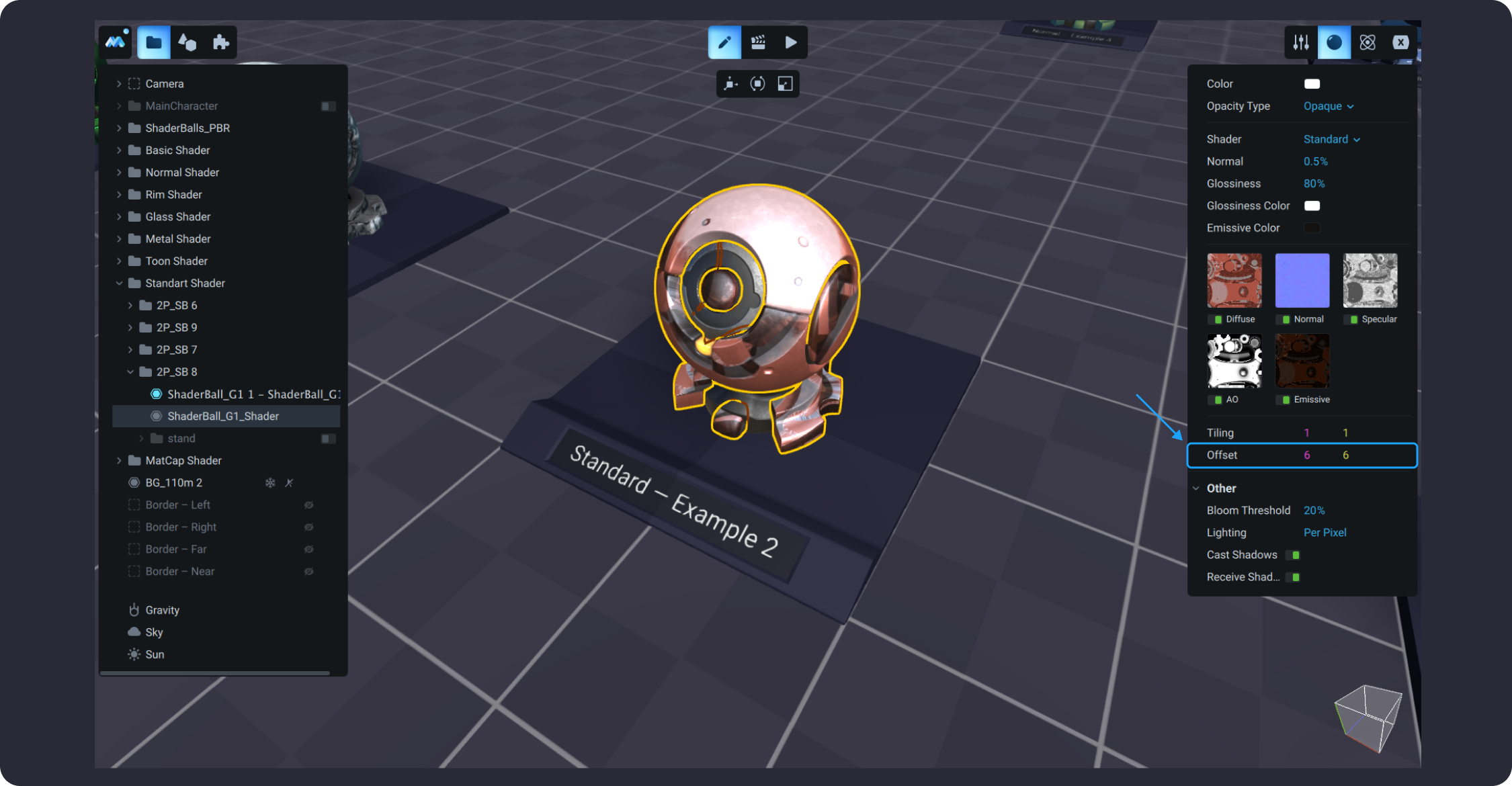Open the atom physics panel icon
Viewport: 1512px width, 786px height.
click(x=1368, y=42)
